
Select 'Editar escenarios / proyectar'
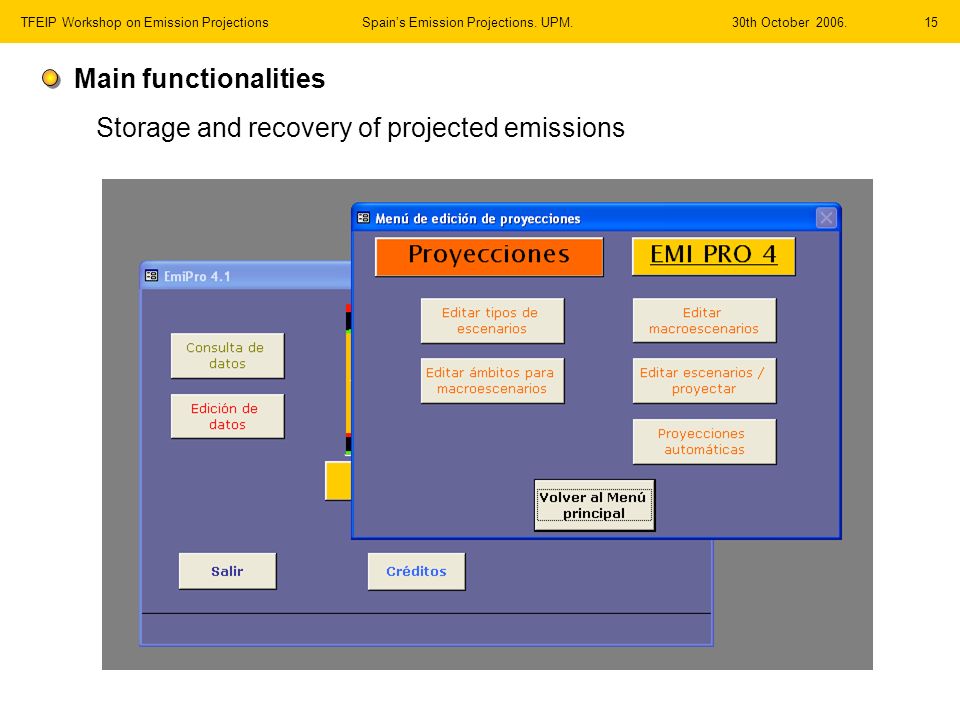click(x=704, y=380)
